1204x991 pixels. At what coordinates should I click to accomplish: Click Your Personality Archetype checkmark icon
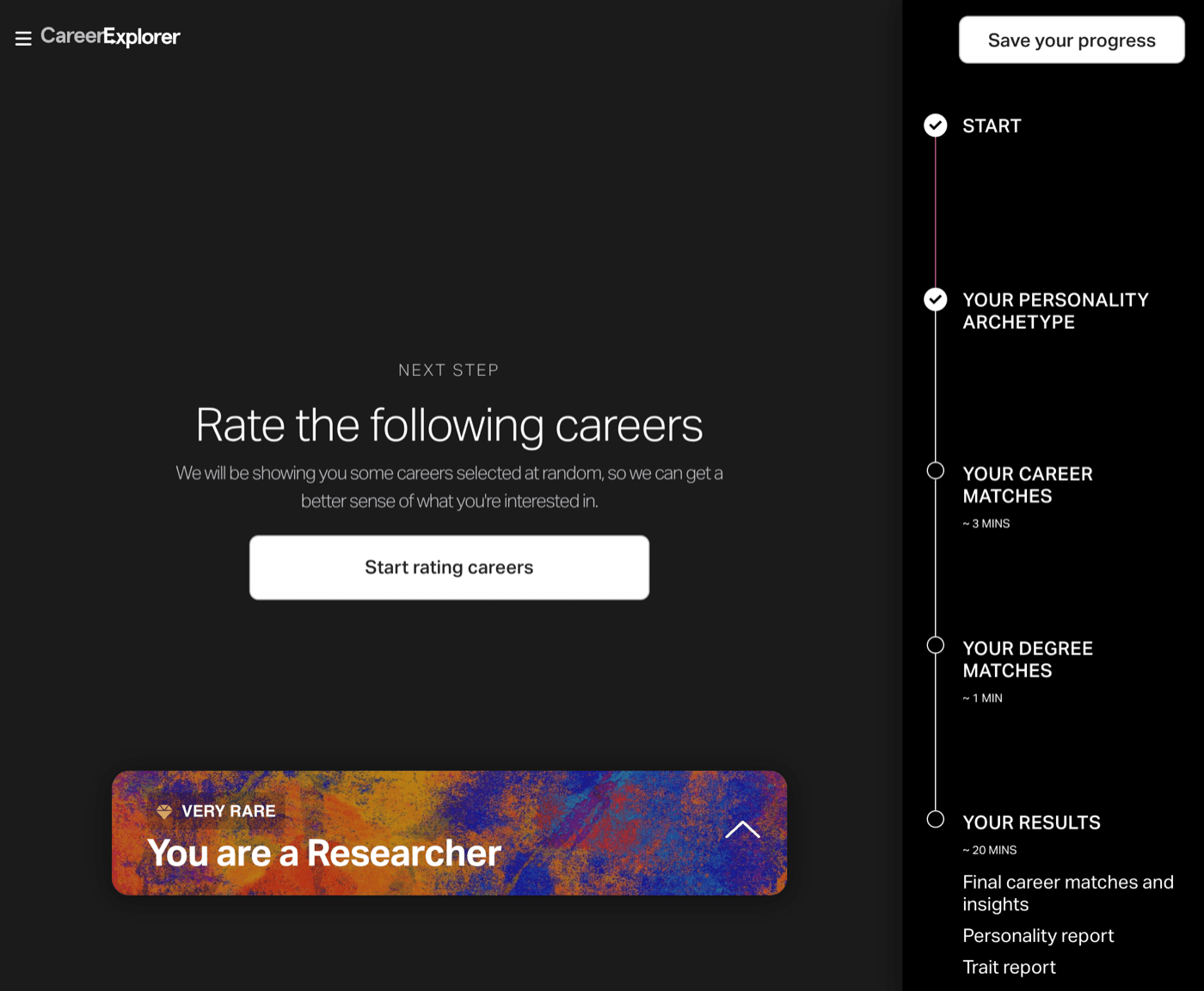[x=936, y=299]
